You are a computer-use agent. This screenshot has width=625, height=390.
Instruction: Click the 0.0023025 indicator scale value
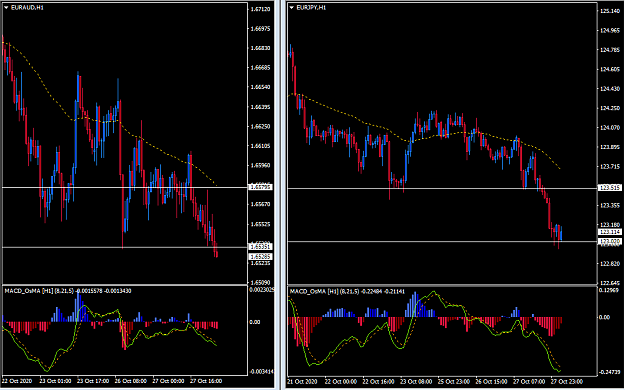pyautogui.click(x=262, y=290)
